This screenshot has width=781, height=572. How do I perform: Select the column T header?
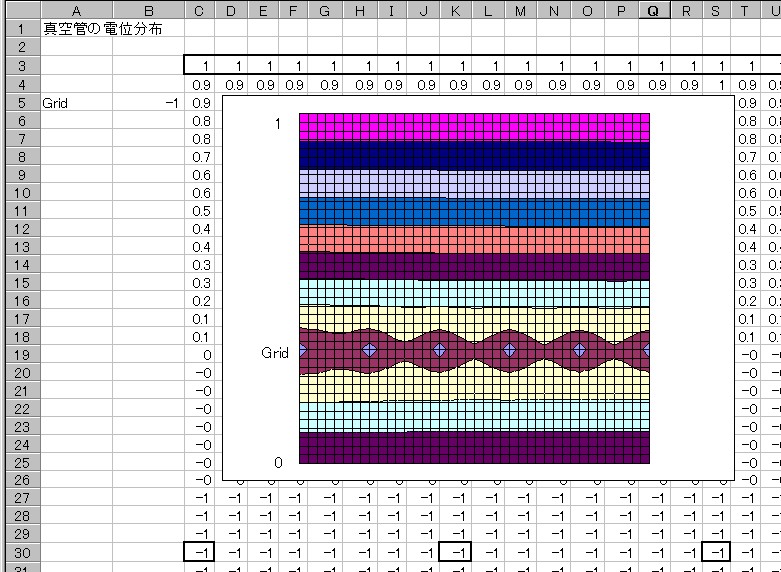pos(746,11)
